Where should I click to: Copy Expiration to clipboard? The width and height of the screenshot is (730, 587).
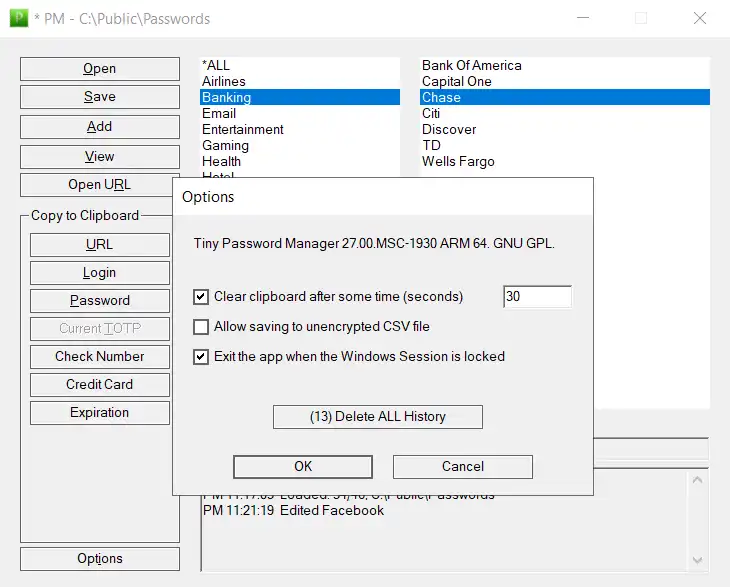[100, 413]
